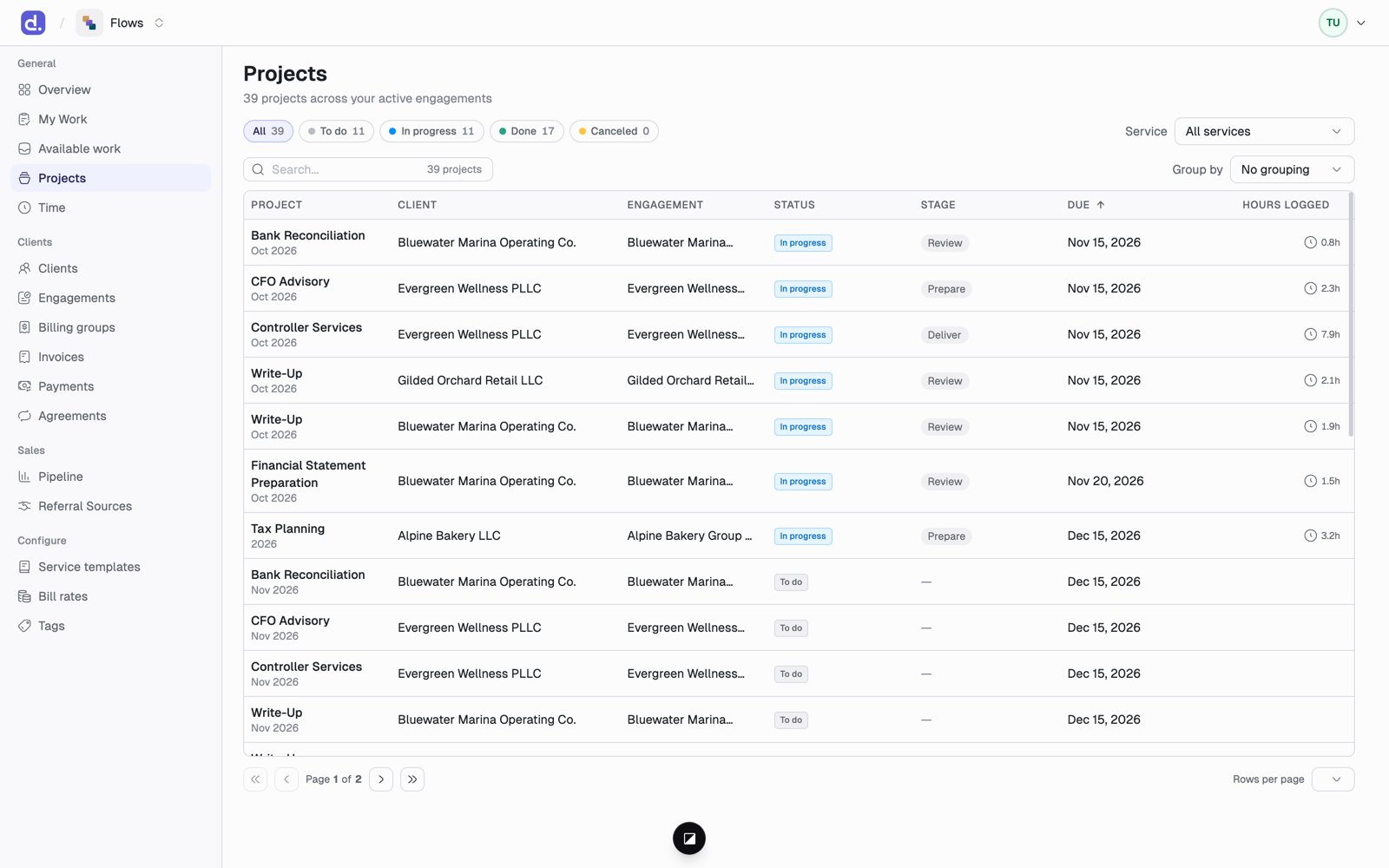Open the Group by dropdown
The height and width of the screenshot is (868, 1389).
(1292, 169)
